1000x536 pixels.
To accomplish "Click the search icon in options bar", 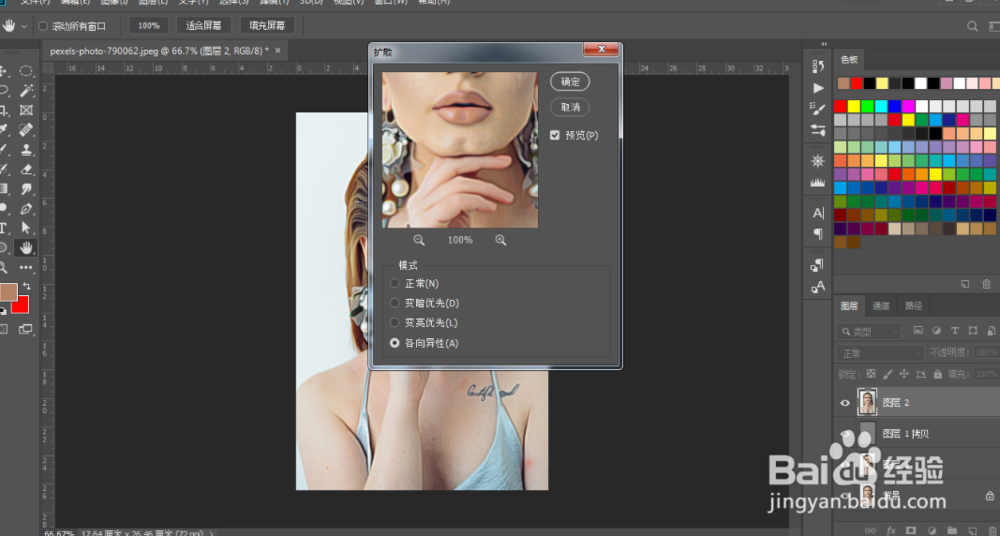I will 972,26.
